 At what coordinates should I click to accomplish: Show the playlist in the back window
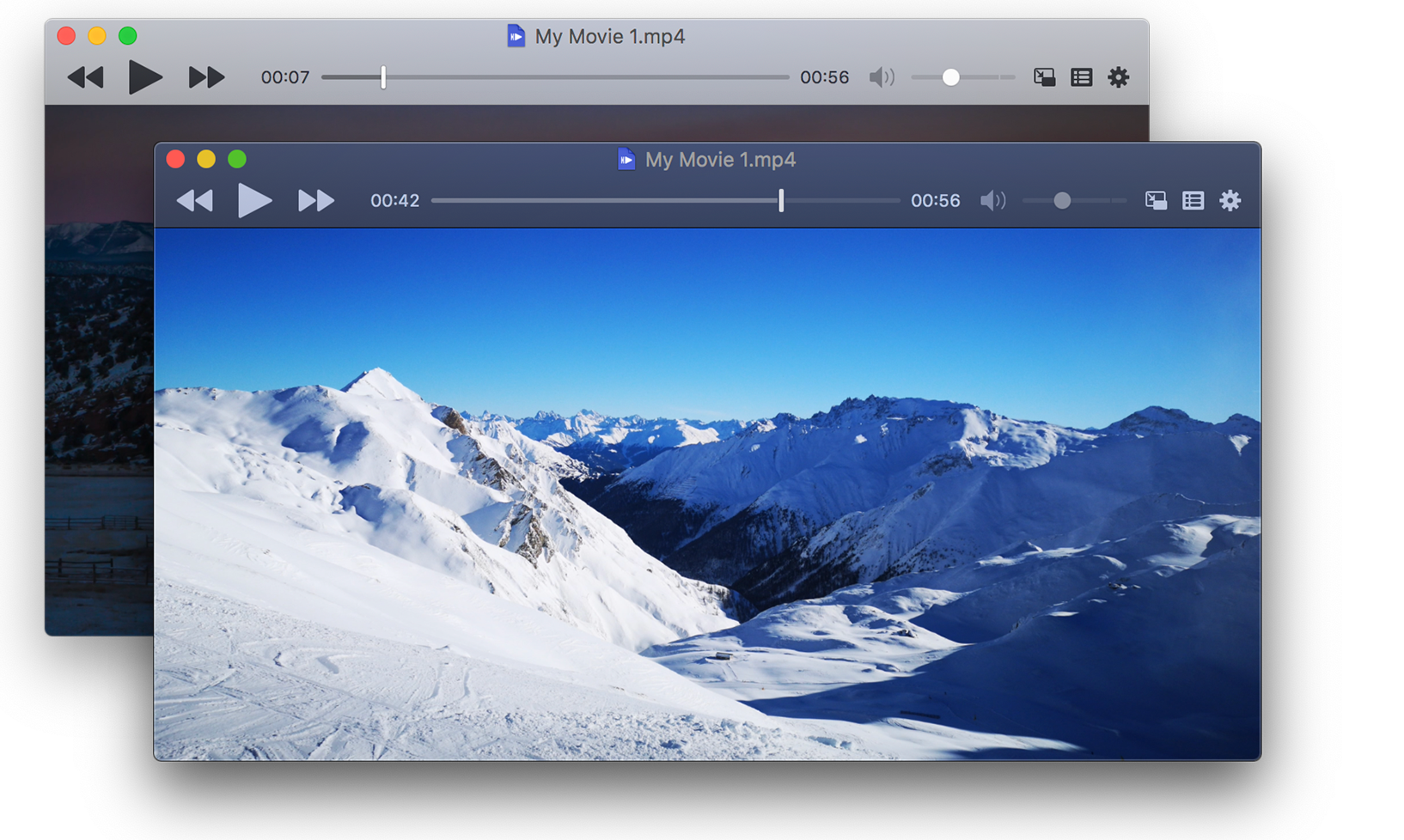[x=1081, y=77]
